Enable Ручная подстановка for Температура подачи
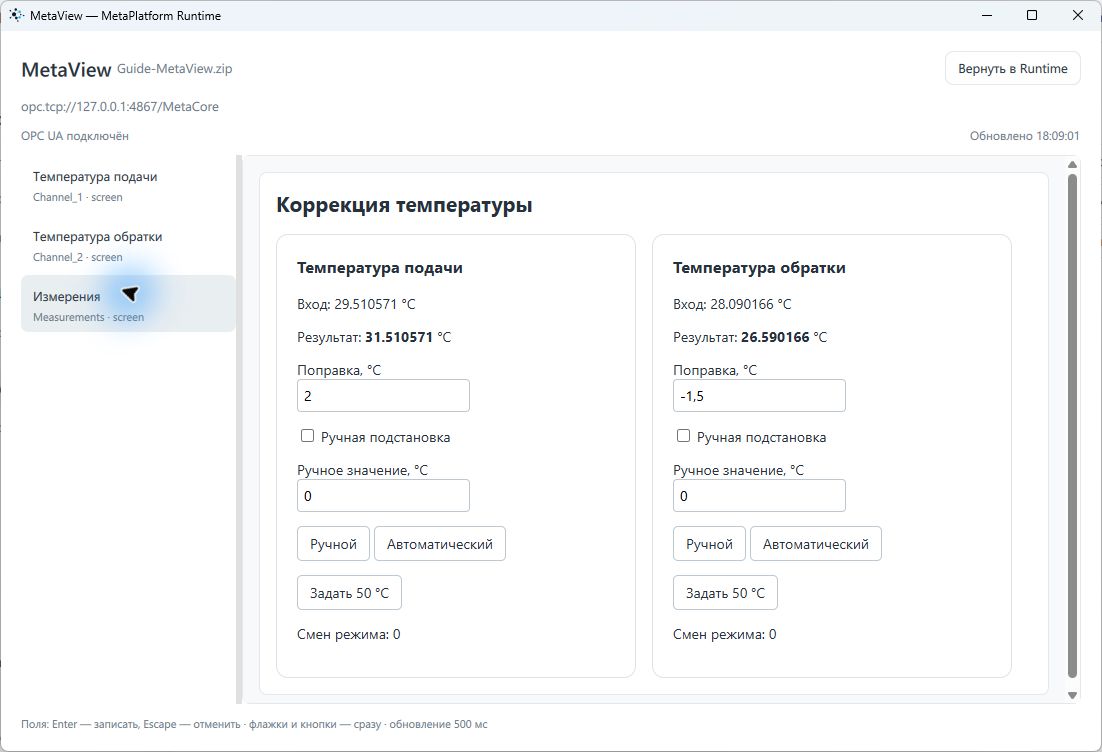 coord(307,436)
